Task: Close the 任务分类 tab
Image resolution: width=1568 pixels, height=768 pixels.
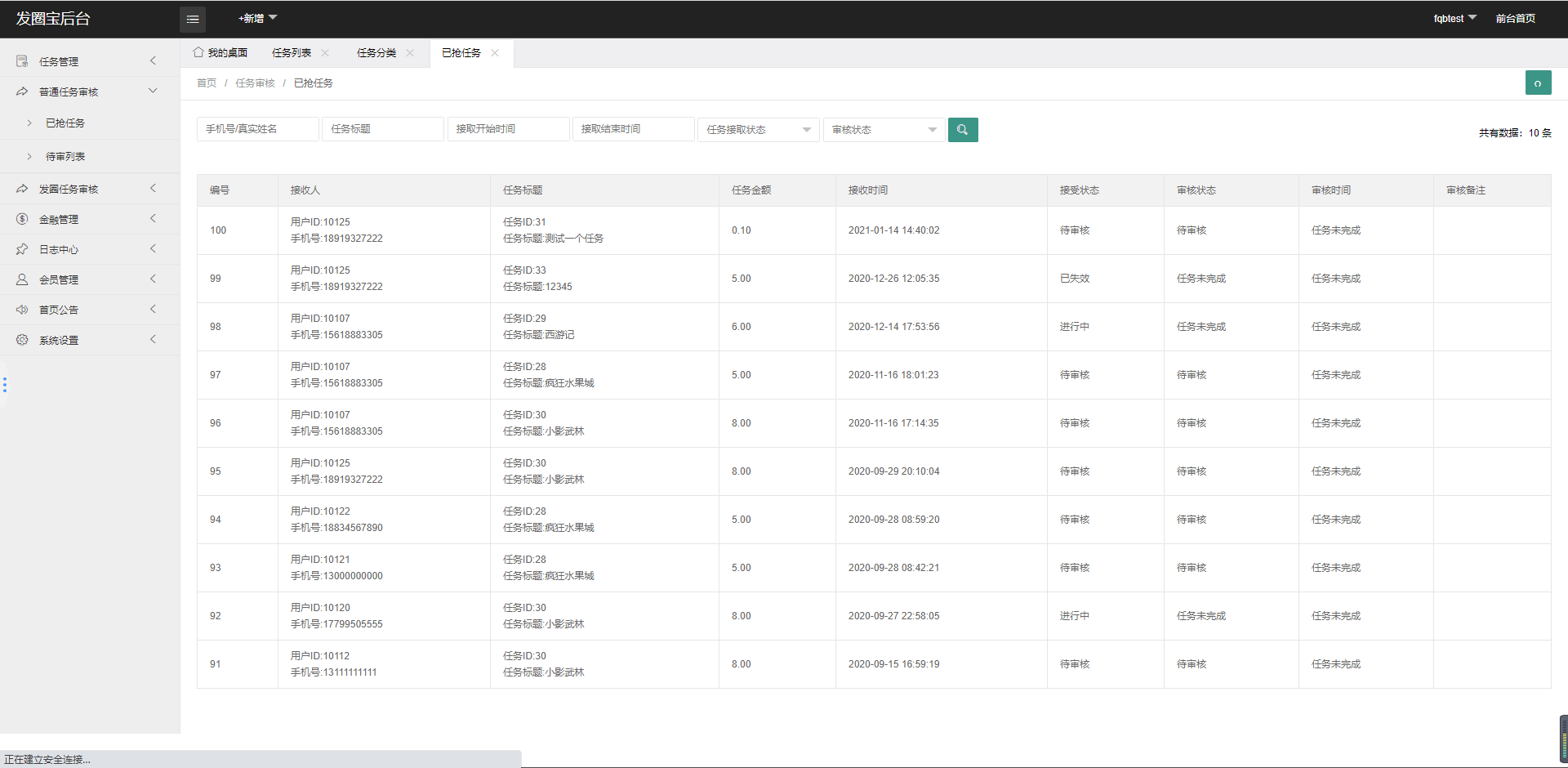Action: 410,53
